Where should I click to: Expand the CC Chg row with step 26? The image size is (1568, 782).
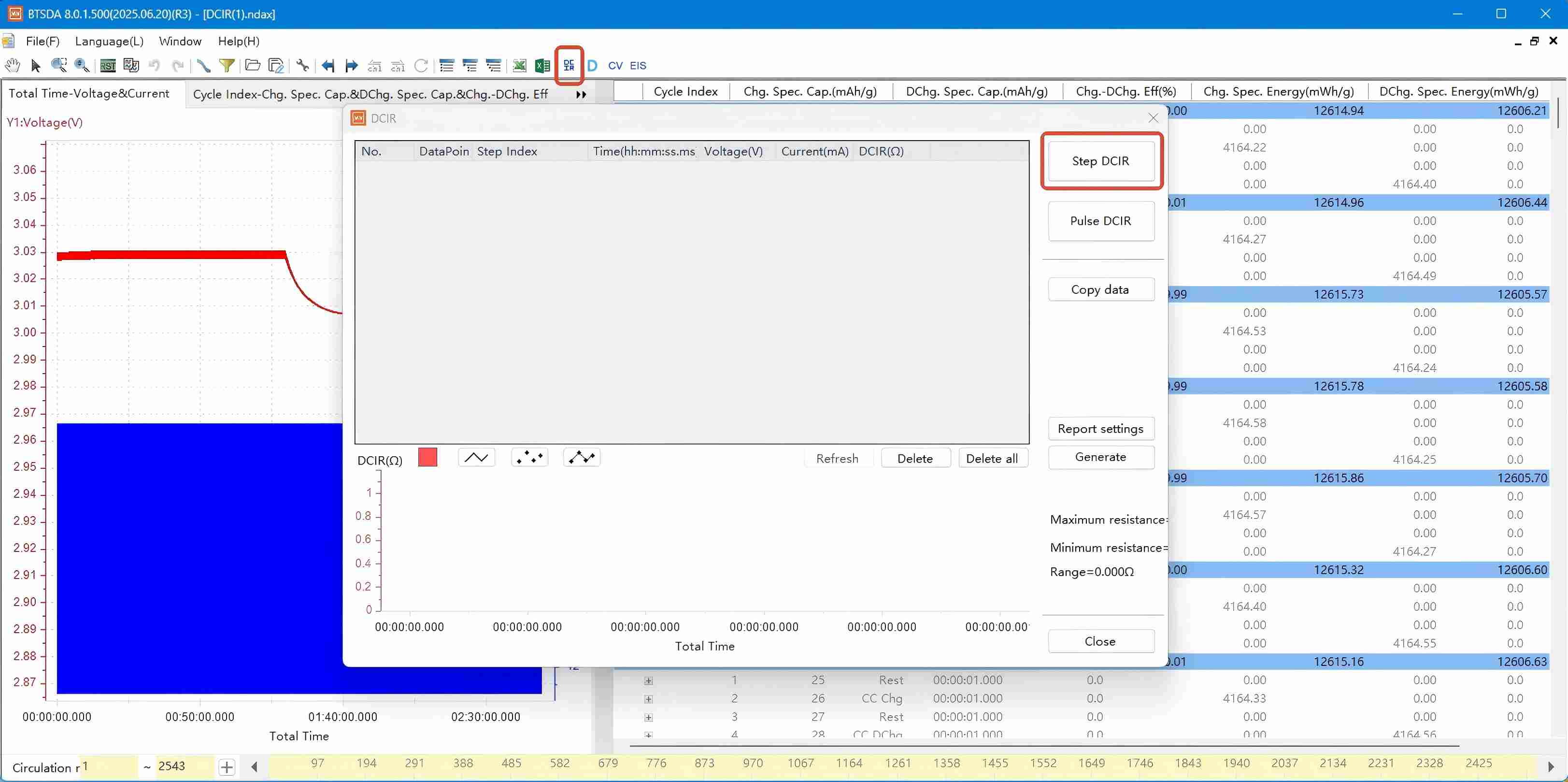[648, 699]
